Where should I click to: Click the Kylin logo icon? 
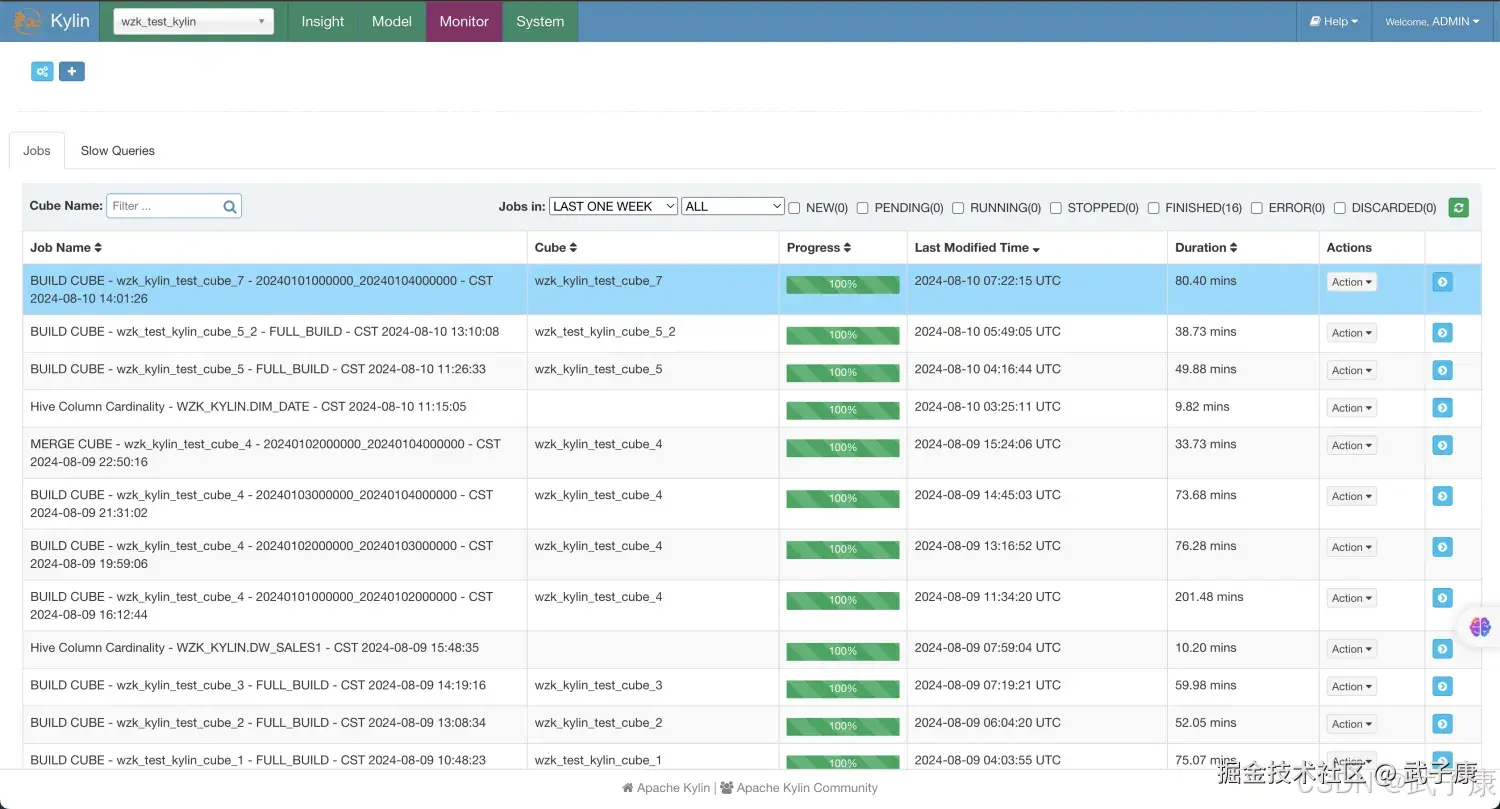27,21
